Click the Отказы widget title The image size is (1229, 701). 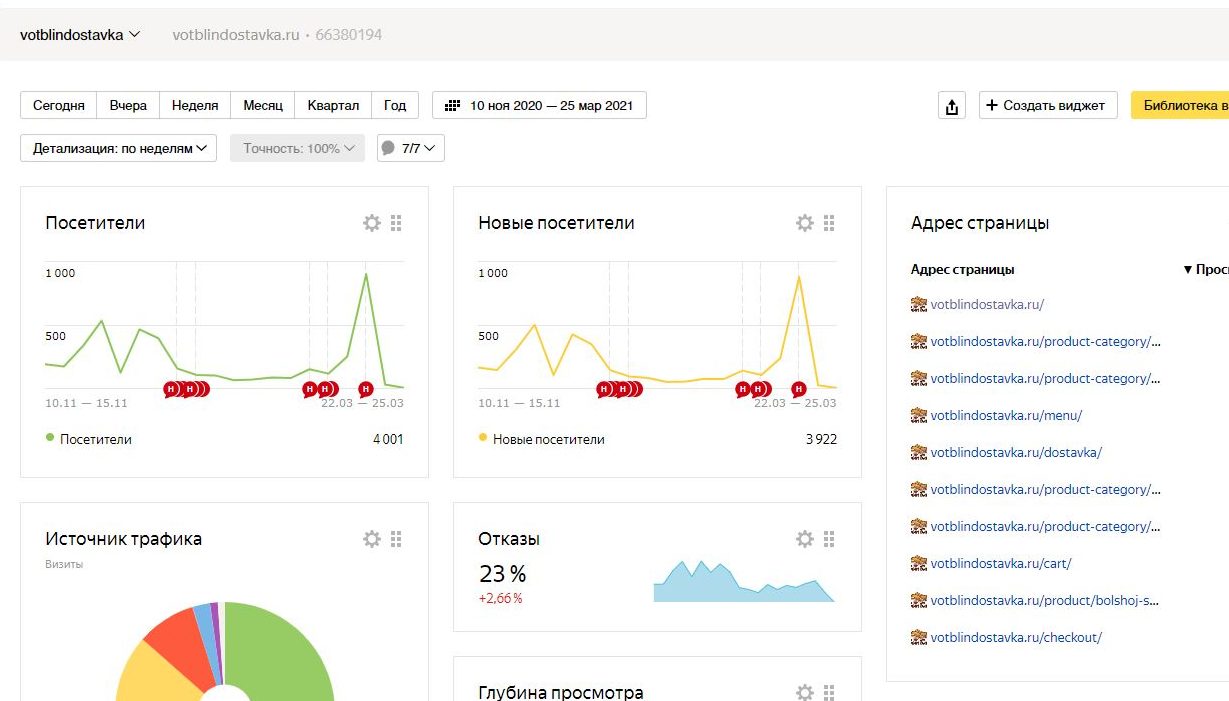(x=509, y=539)
